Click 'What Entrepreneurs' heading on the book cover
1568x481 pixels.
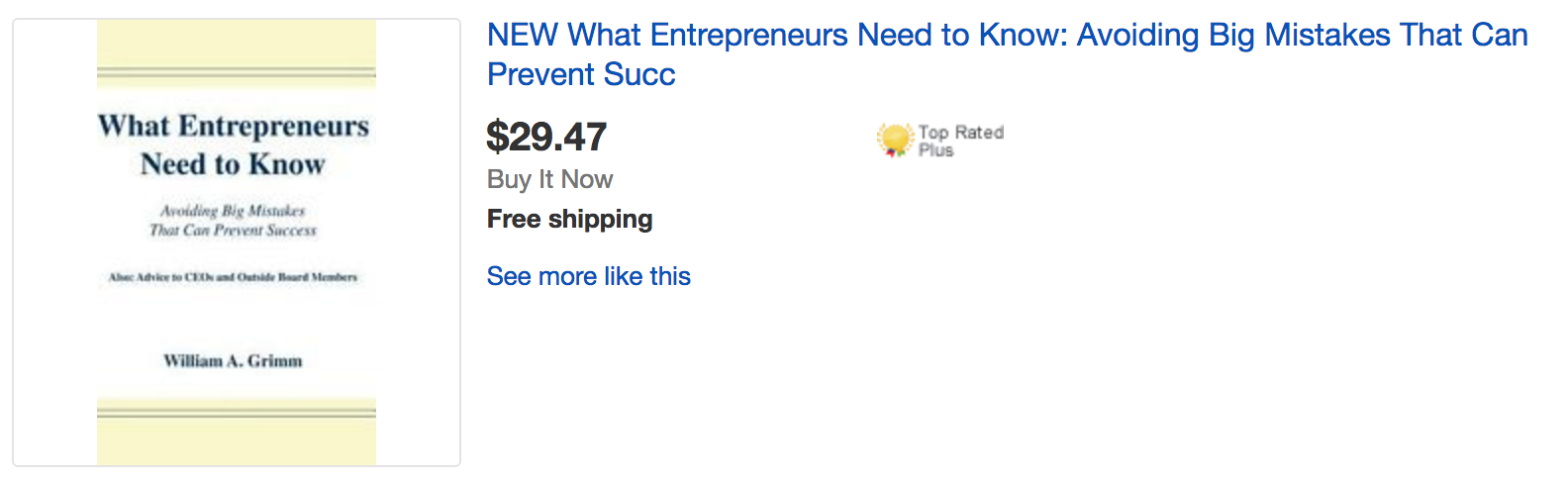pyautogui.click(x=234, y=126)
